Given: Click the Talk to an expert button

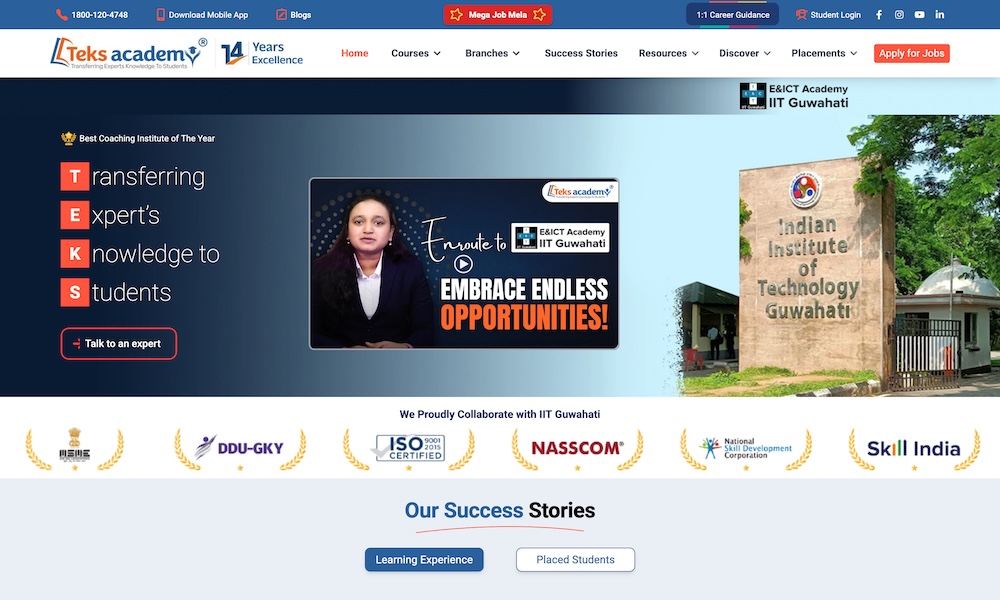Looking at the screenshot, I should point(118,343).
